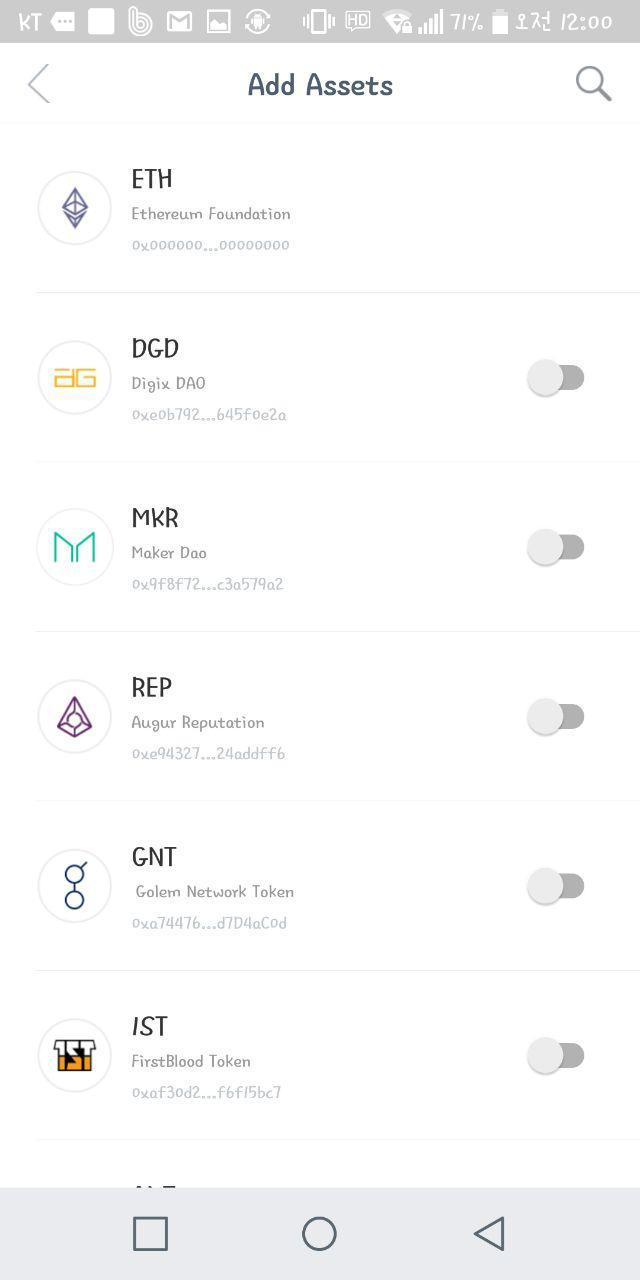Toggle GNT asset visibility on

pyautogui.click(x=558, y=886)
